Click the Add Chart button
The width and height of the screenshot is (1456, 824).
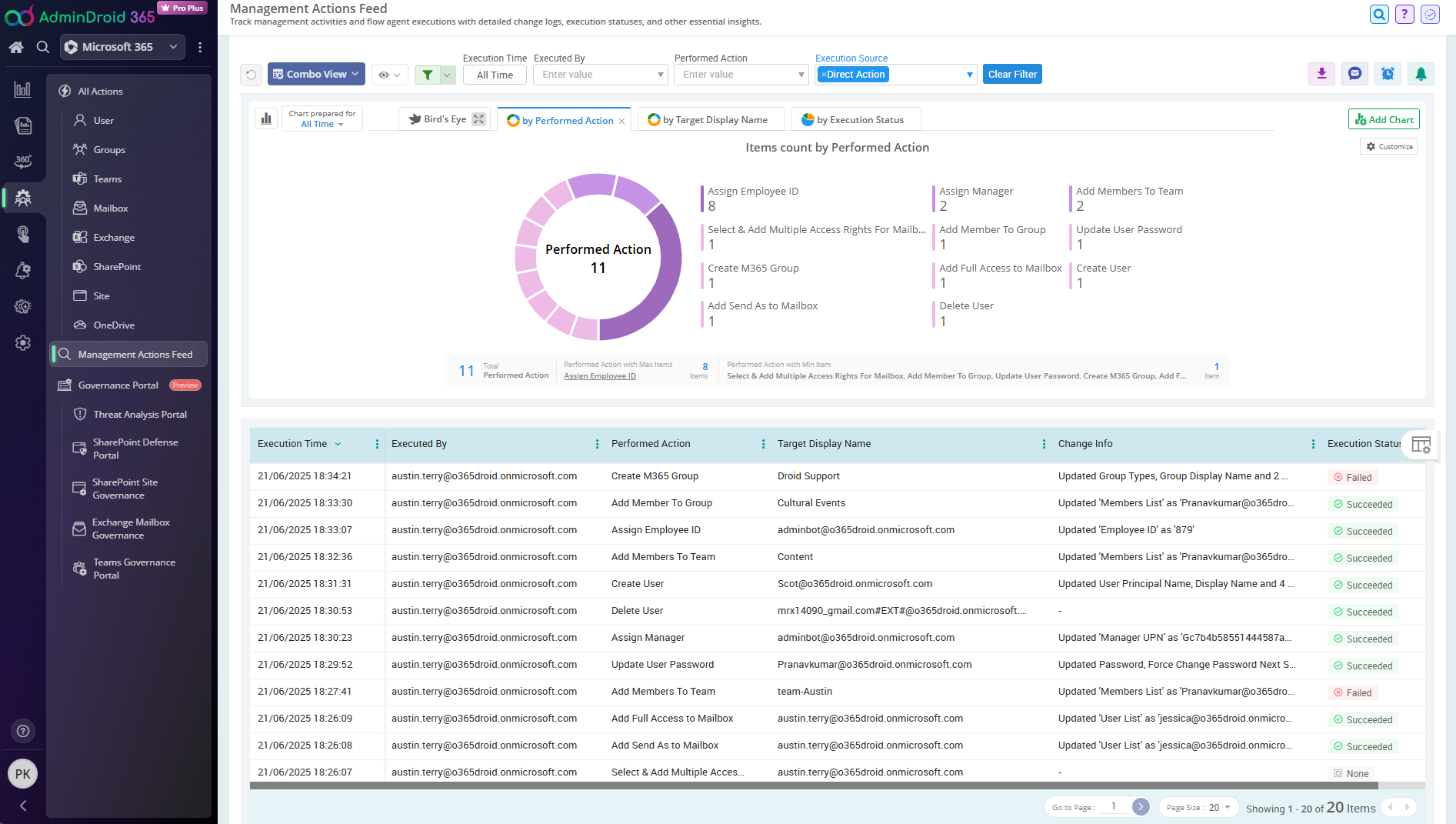[1384, 119]
